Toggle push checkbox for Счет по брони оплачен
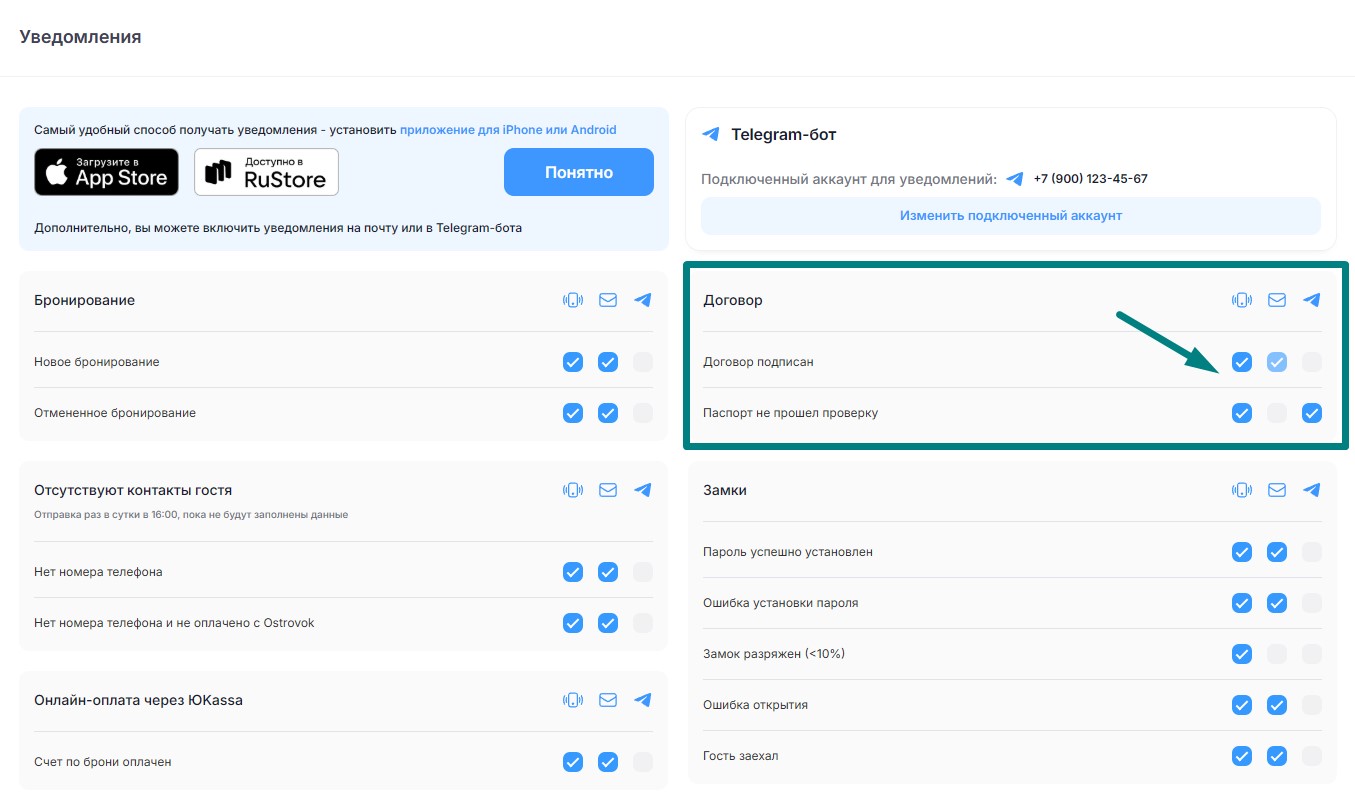Image resolution: width=1355 pixels, height=805 pixels. coord(573,762)
